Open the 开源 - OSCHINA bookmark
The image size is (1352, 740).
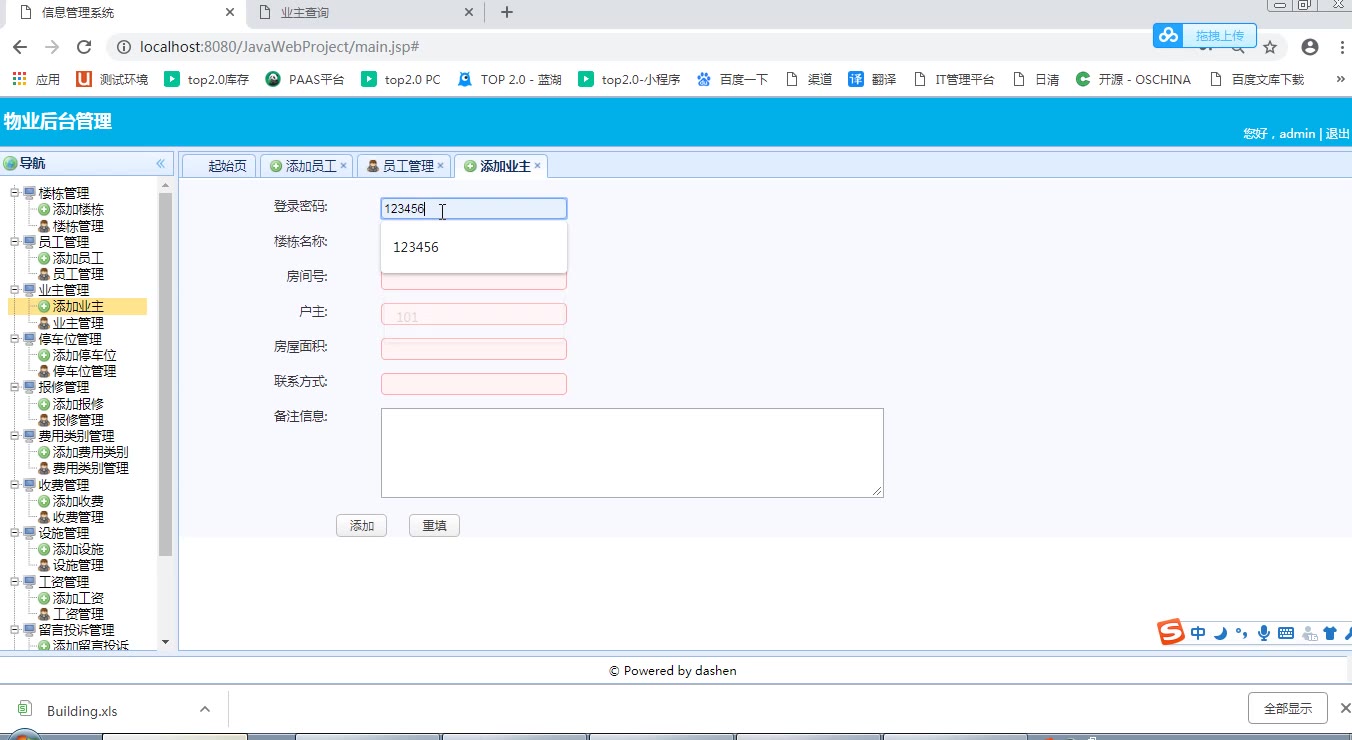coord(1133,79)
